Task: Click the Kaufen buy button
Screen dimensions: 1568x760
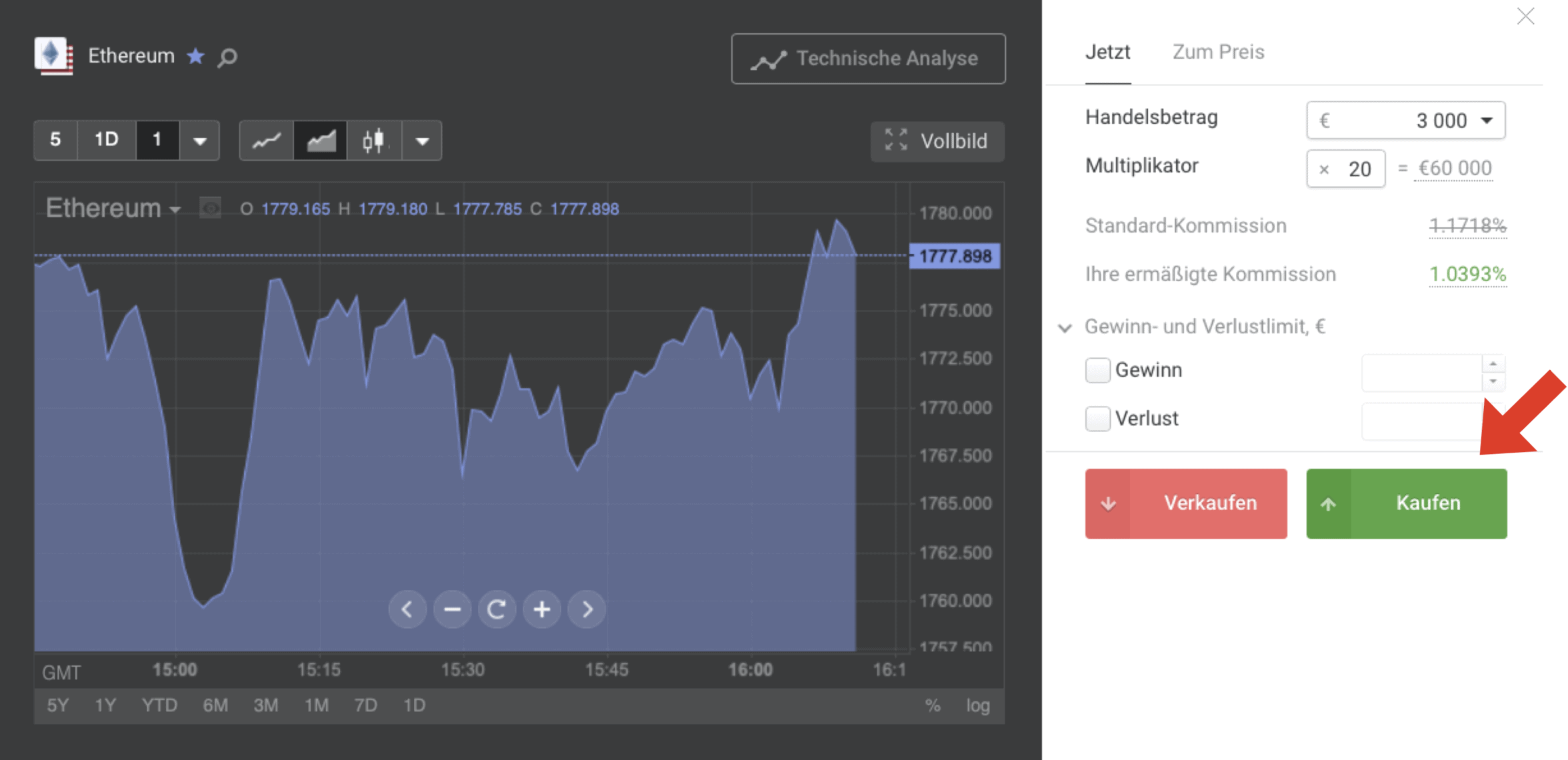Action: (x=1406, y=503)
